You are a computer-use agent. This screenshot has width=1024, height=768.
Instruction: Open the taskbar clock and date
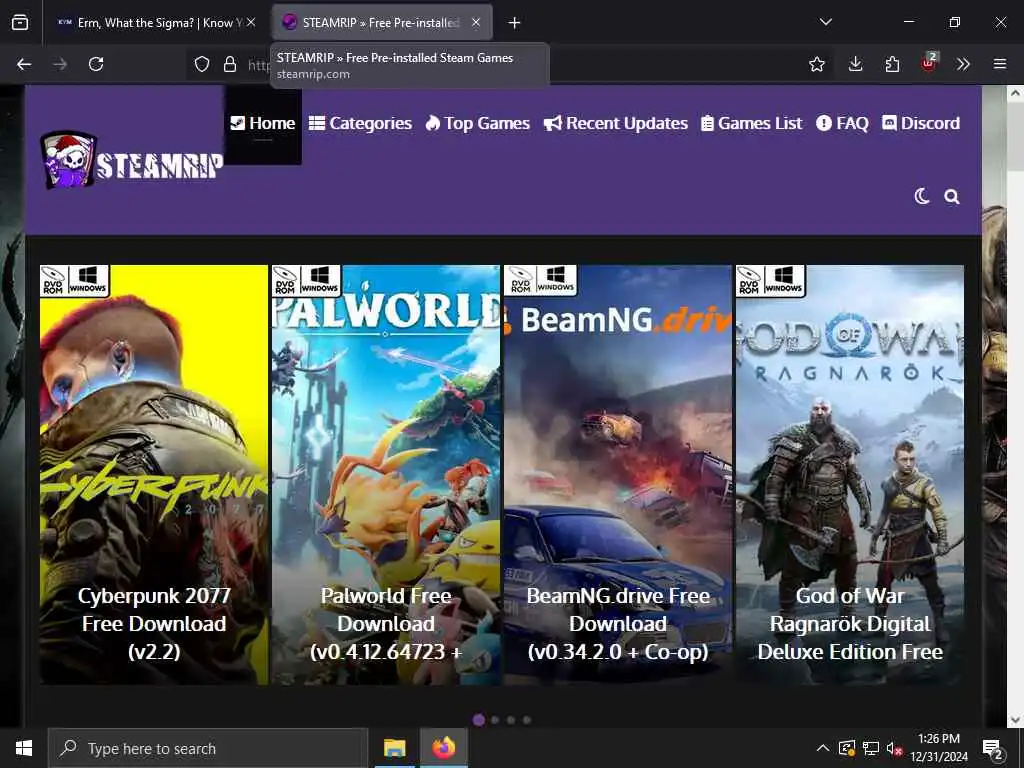coord(938,748)
